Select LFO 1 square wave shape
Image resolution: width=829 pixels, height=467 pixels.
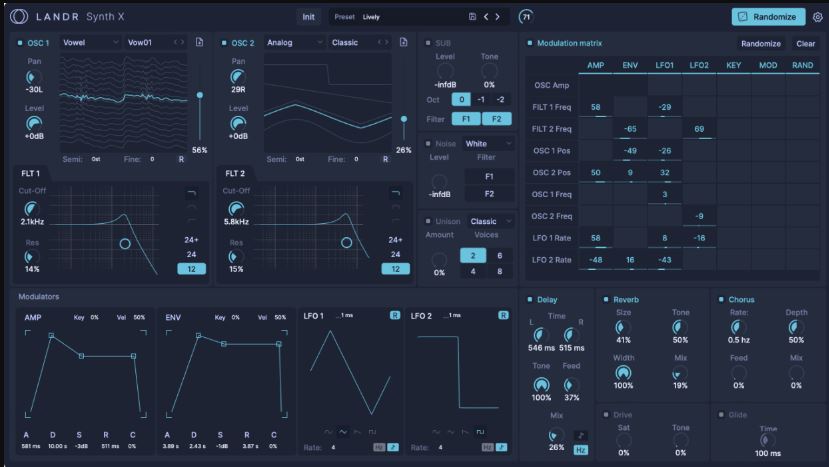tap(372, 432)
